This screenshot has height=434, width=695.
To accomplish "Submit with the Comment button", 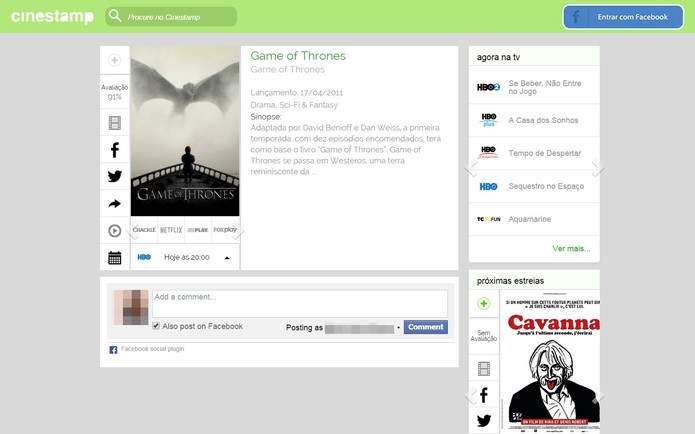I will tap(426, 327).
